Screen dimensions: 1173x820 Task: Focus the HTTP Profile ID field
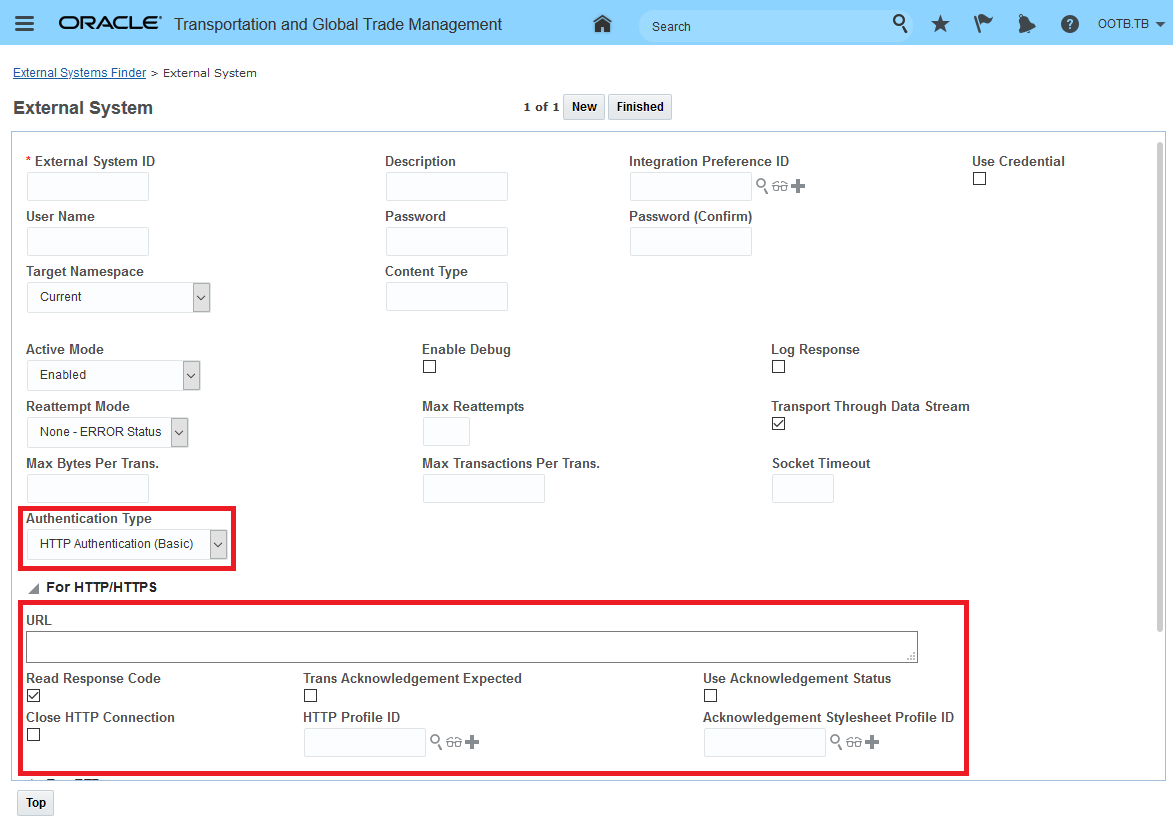click(x=364, y=742)
